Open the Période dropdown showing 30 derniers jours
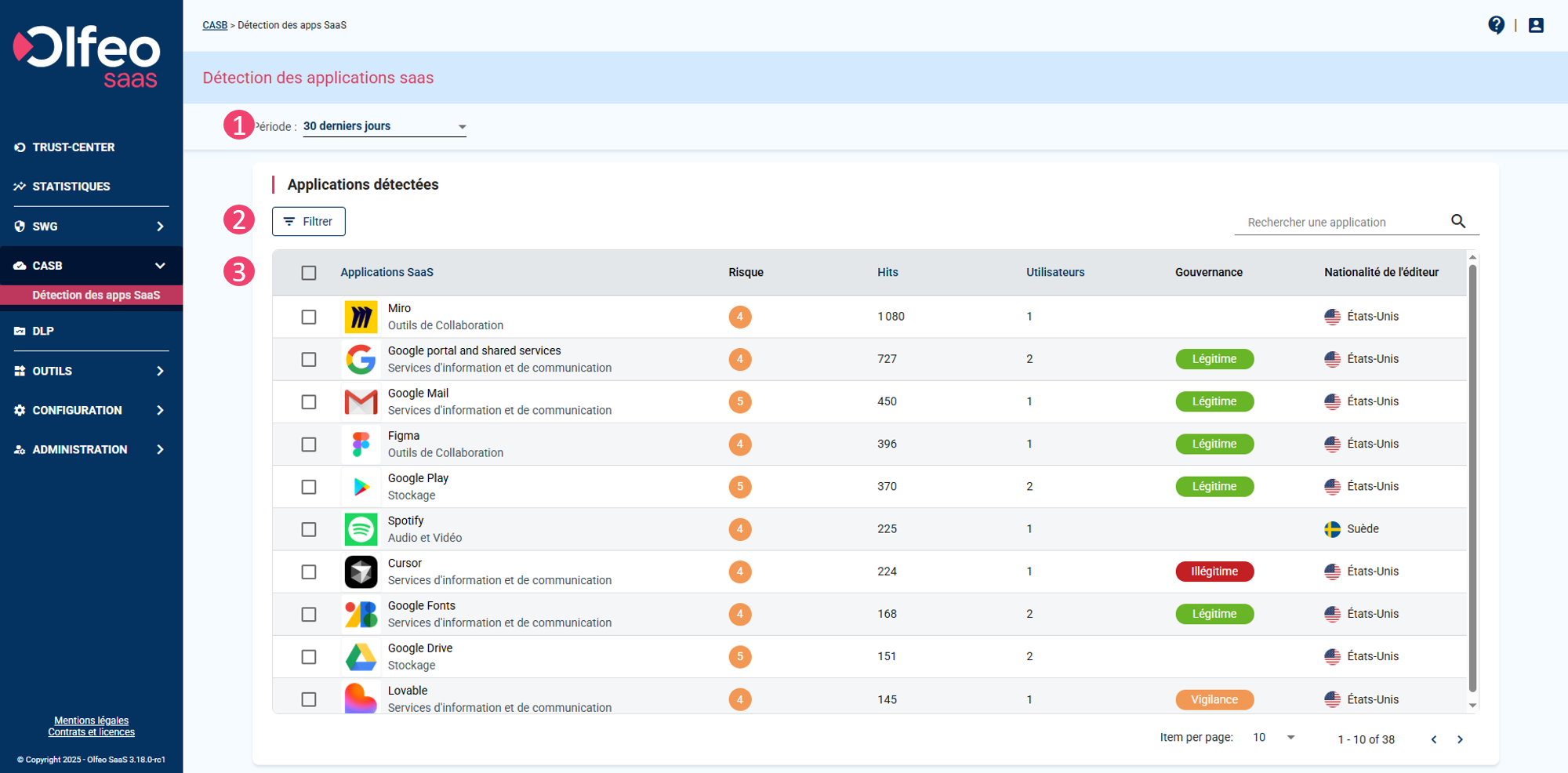The height and width of the screenshot is (773, 1568). (383, 125)
